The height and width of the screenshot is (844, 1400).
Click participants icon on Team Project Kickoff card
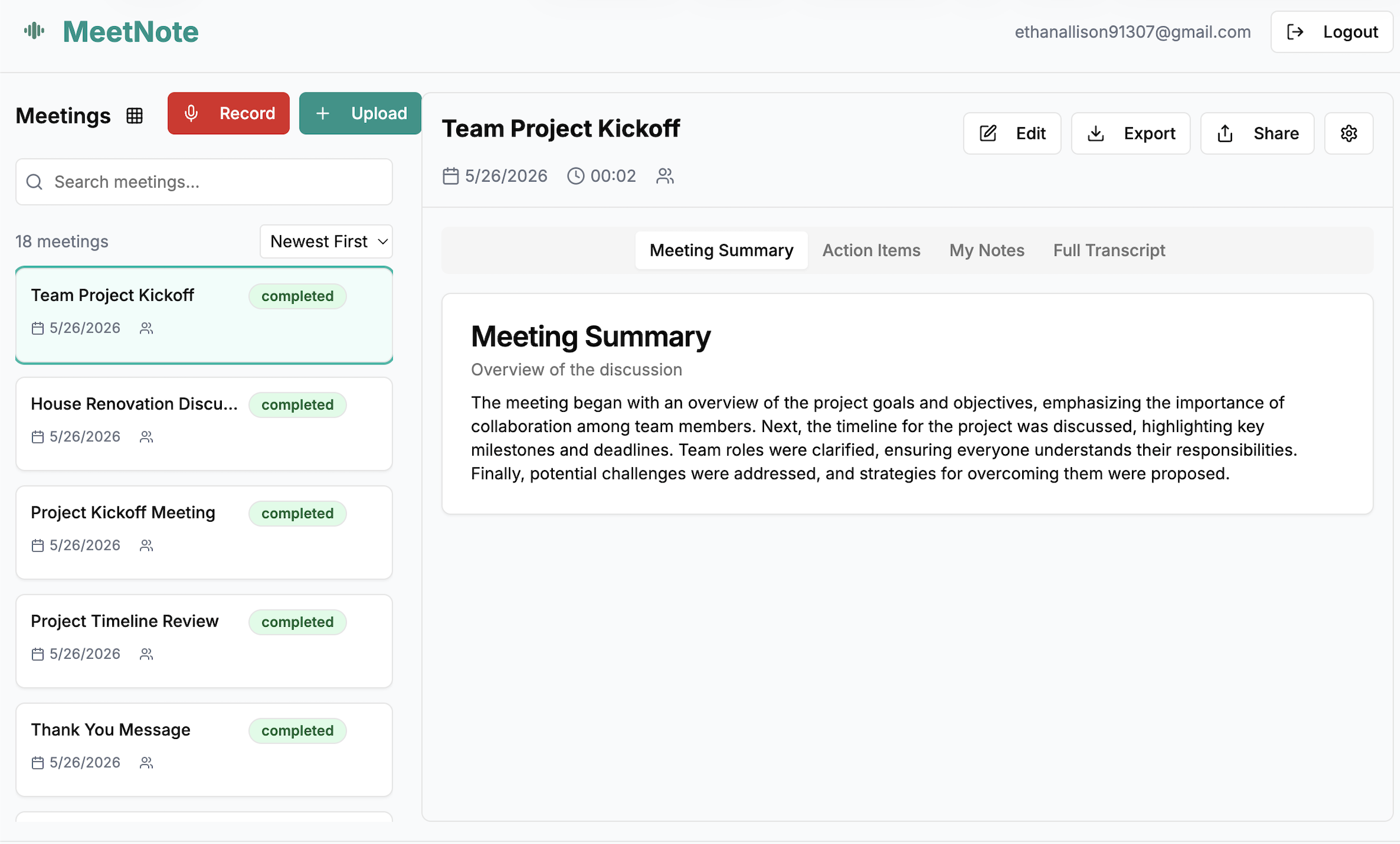pos(147,328)
